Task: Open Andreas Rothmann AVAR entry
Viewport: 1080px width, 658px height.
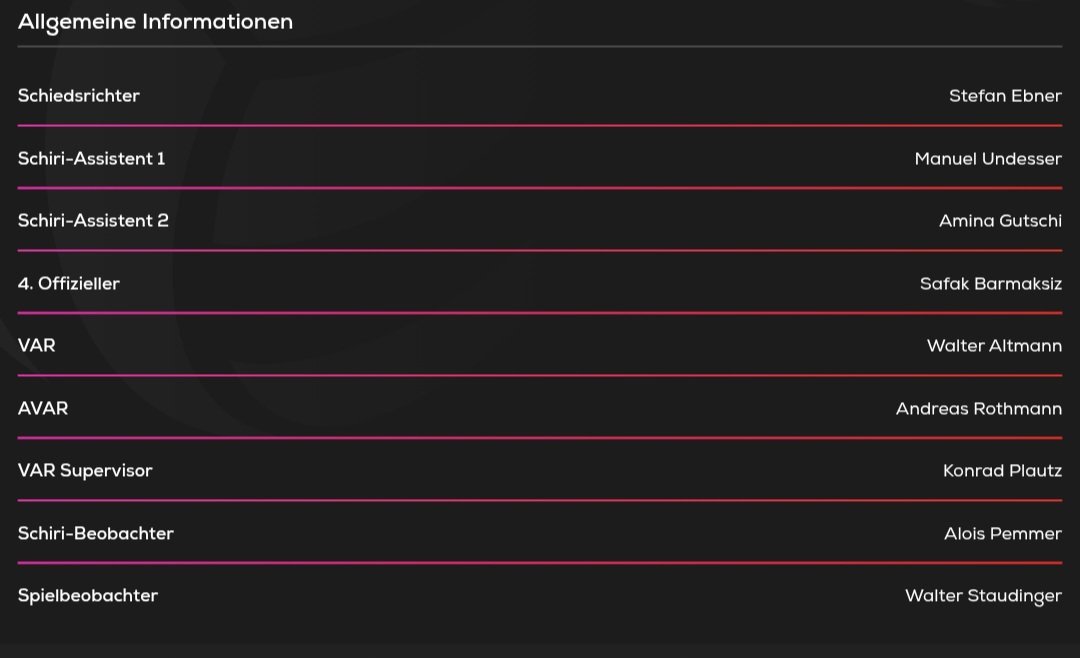Action: (x=979, y=409)
